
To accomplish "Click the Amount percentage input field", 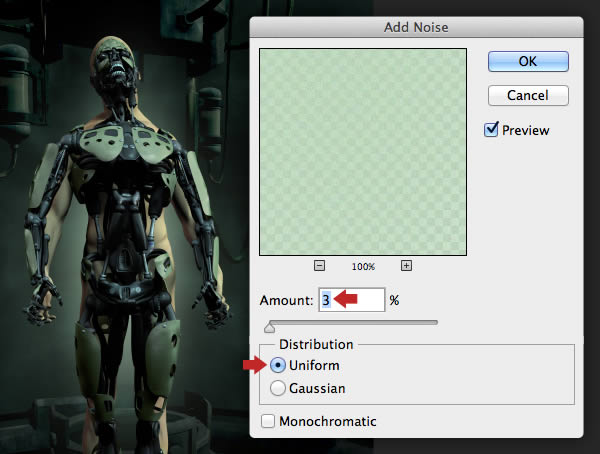I will tap(352, 300).
